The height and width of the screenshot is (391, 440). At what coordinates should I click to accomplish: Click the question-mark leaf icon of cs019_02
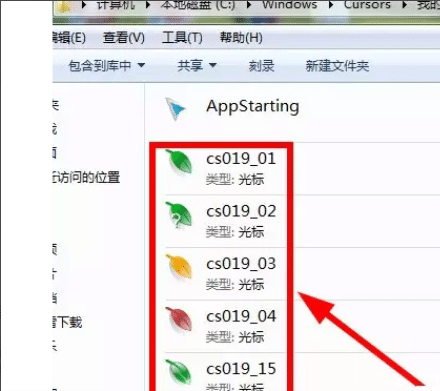point(179,215)
